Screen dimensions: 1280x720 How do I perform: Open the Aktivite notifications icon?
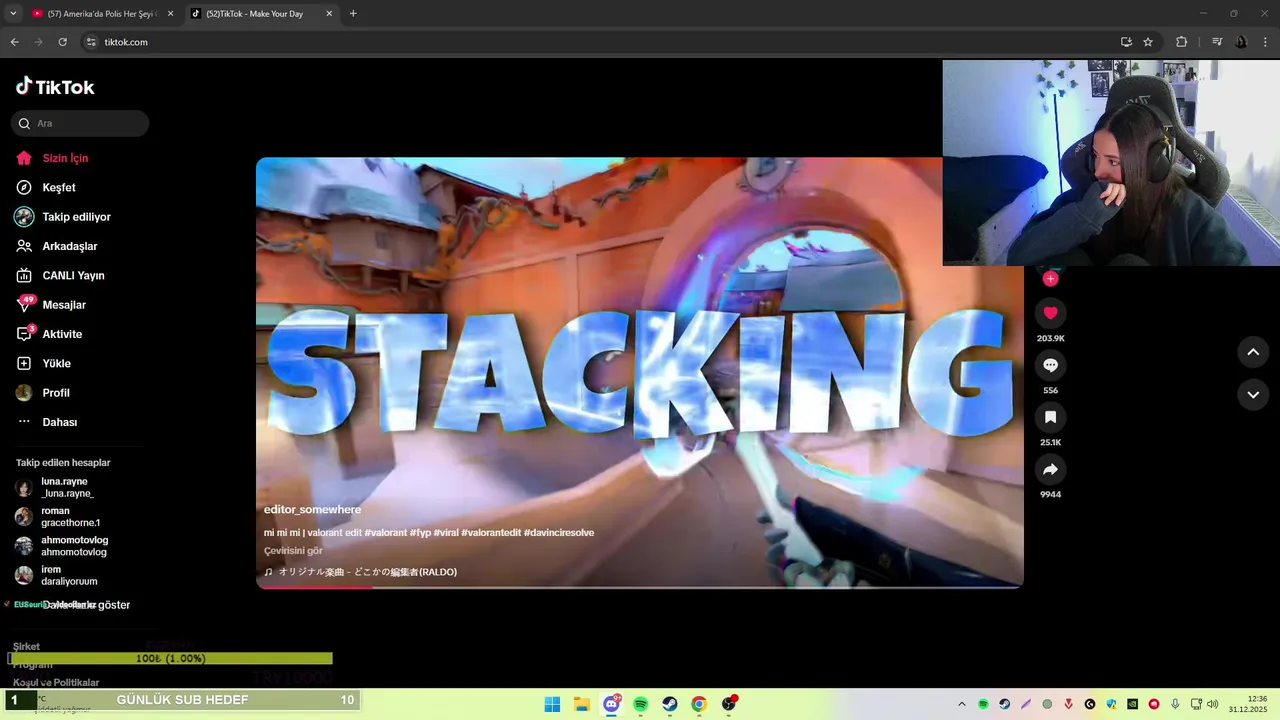[x=24, y=334]
